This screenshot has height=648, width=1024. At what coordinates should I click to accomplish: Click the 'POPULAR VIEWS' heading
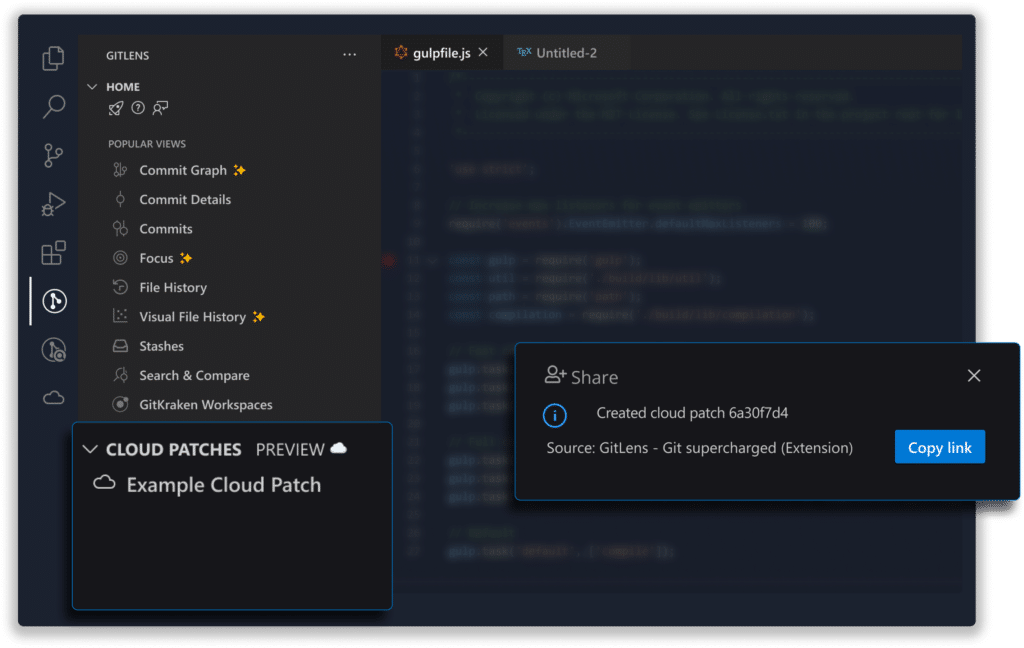(147, 144)
